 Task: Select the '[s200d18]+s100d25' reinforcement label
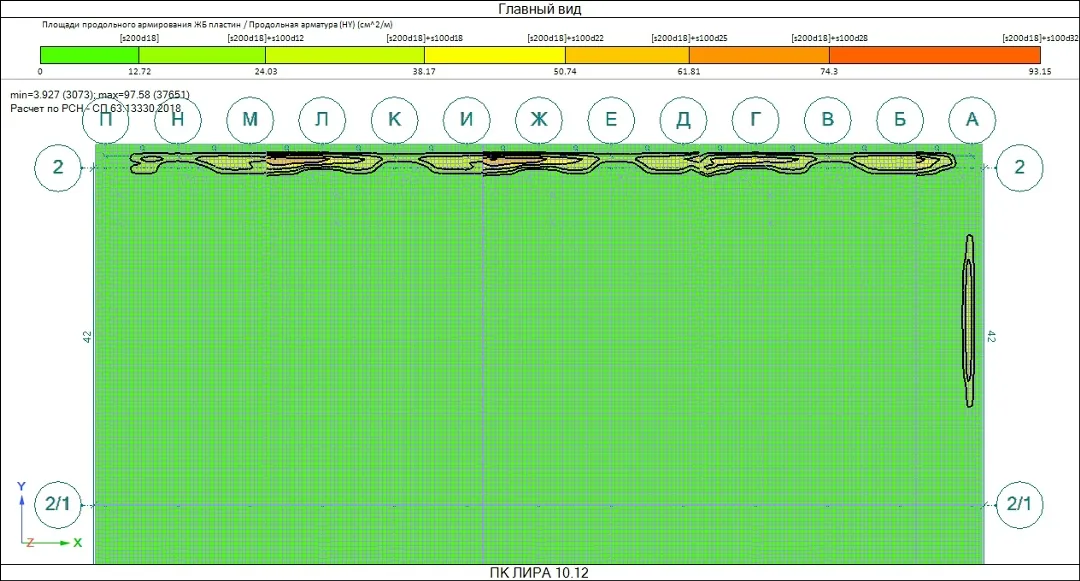[689, 39]
